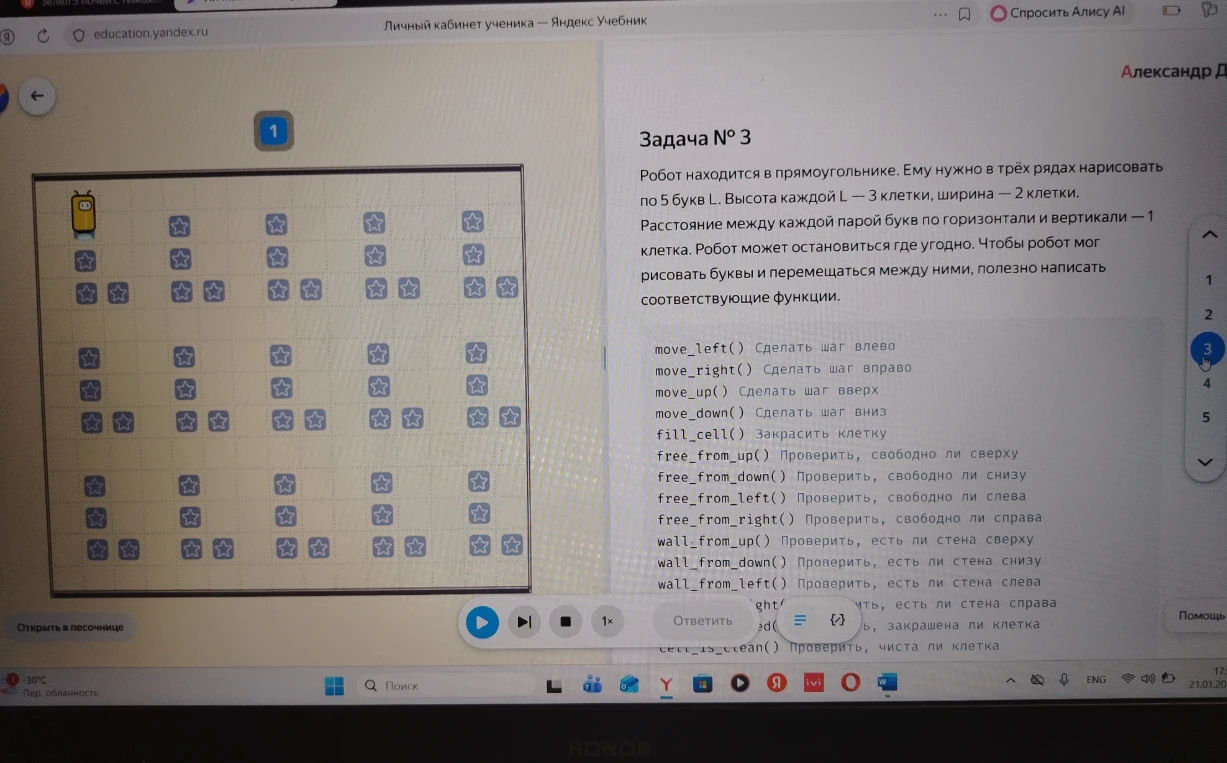1227x763 pixels.
Task: Click the move_left() command text
Action: click(699, 348)
